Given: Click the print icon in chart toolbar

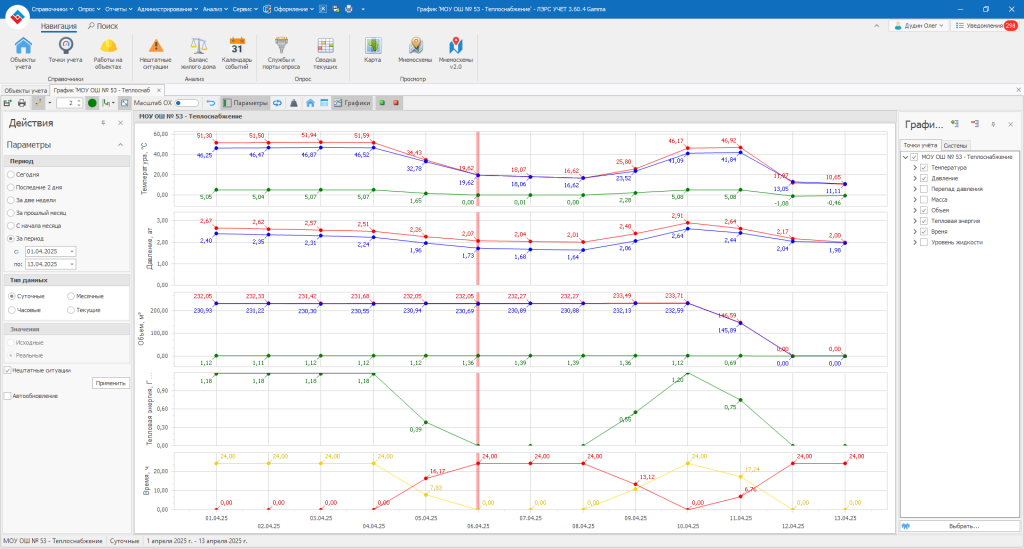Looking at the screenshot, I should pyautogui.click(x=22, y=103).
